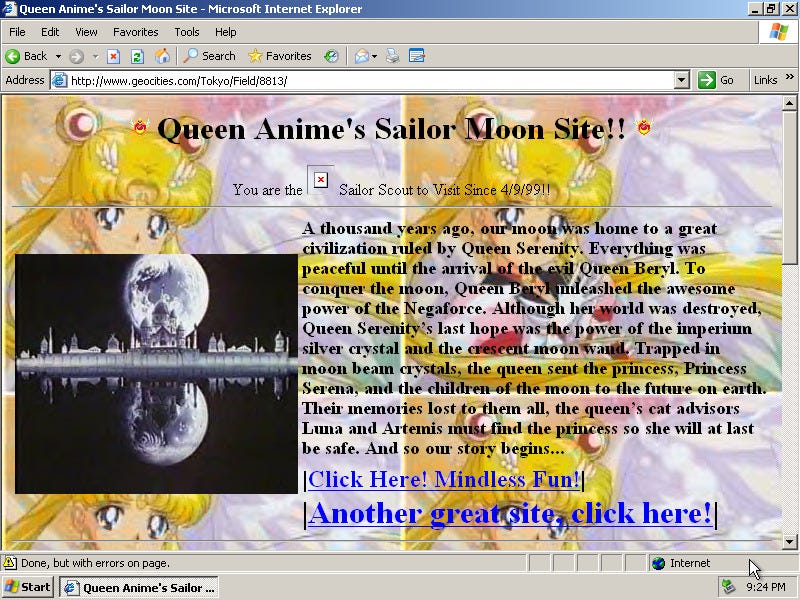Click the moon castle picture
This screenshot has height=600, width=800.
pos(156,373)
